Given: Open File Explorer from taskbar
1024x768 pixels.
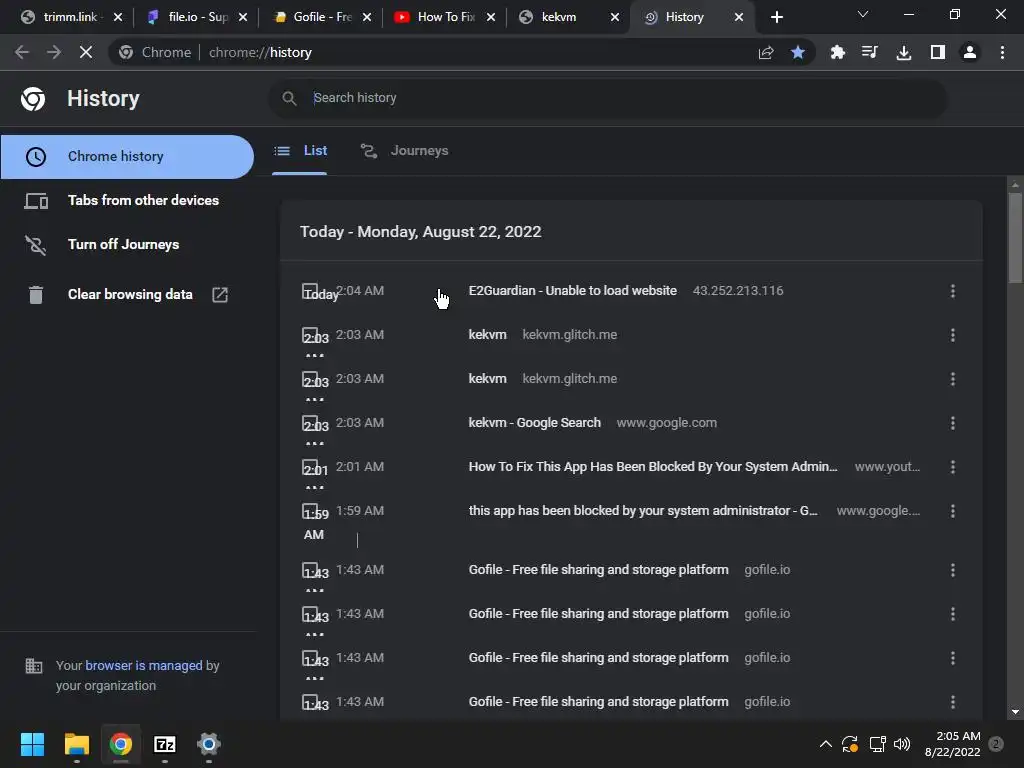Looking at the screenshot, I should click(x=76, y=744).
